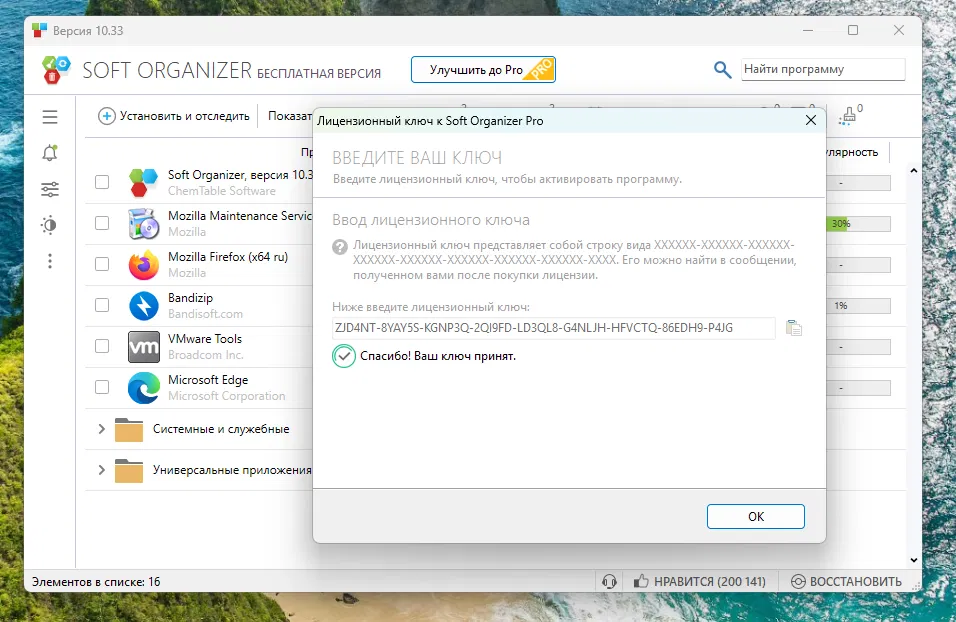Click the green accepted checkmark icon

tap(344, 356)
